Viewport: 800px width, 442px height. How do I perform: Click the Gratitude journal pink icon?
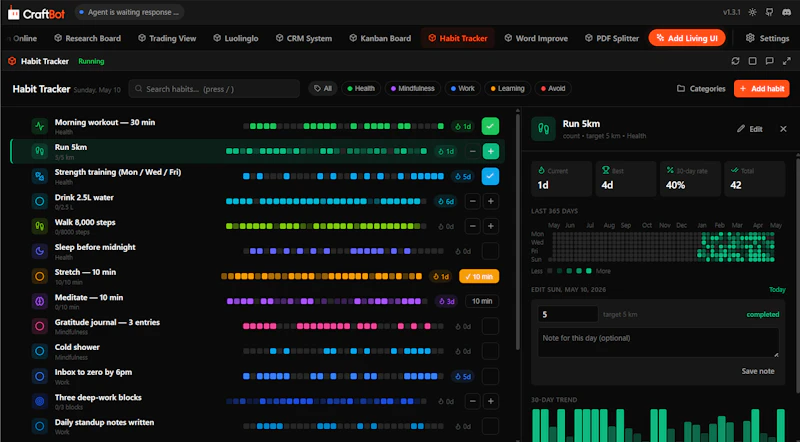point(39,326)
